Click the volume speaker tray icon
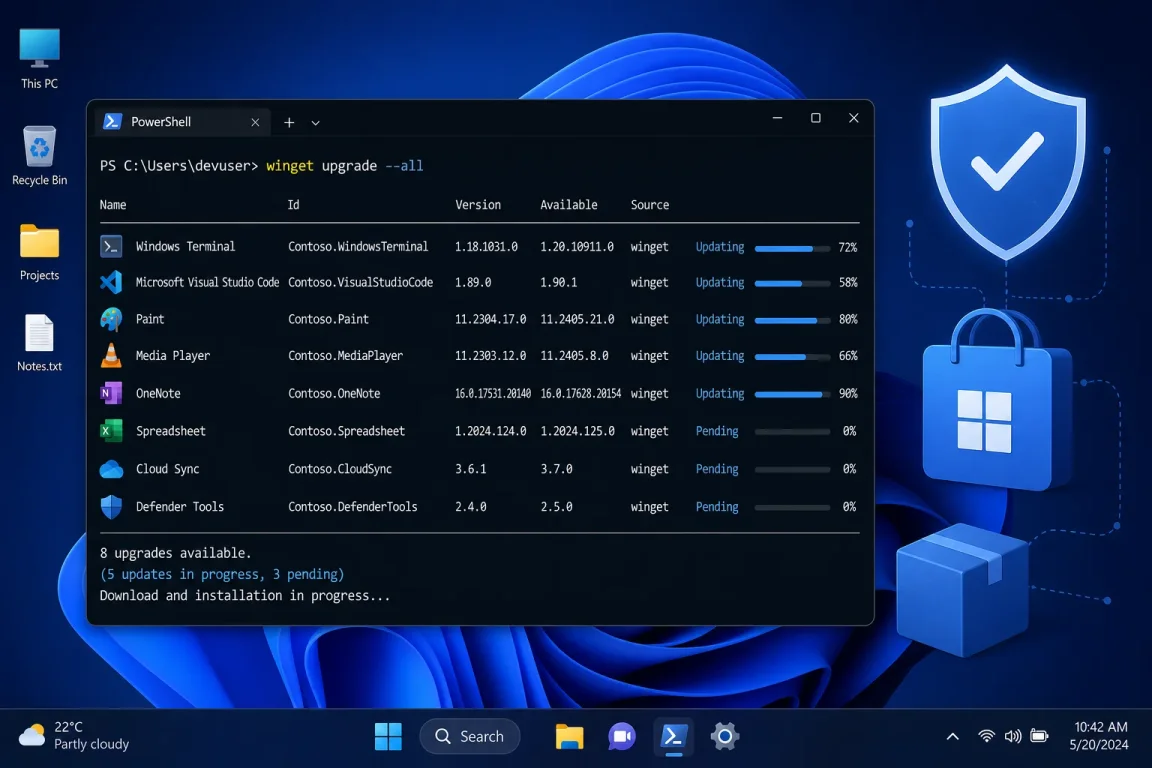This screenshot has width=1152, height=768. (1012, 736)
